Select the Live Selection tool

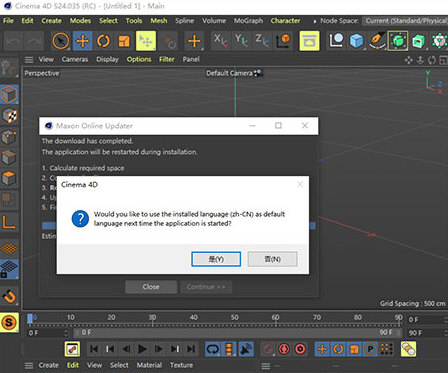point(61,41)
